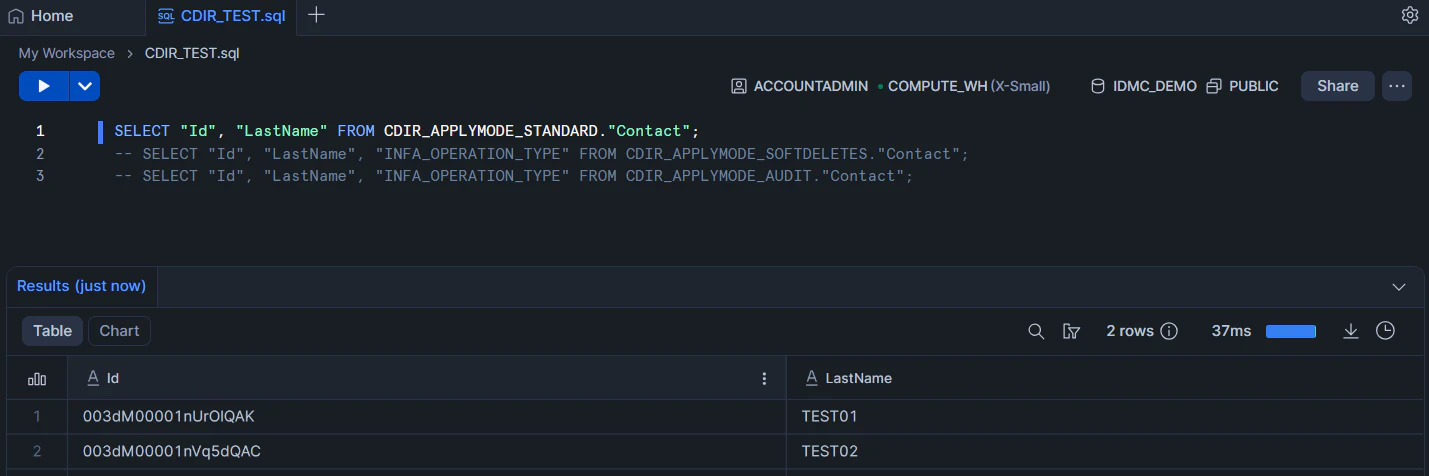Click the blue 37ms query duration bar

point(1290,331)
